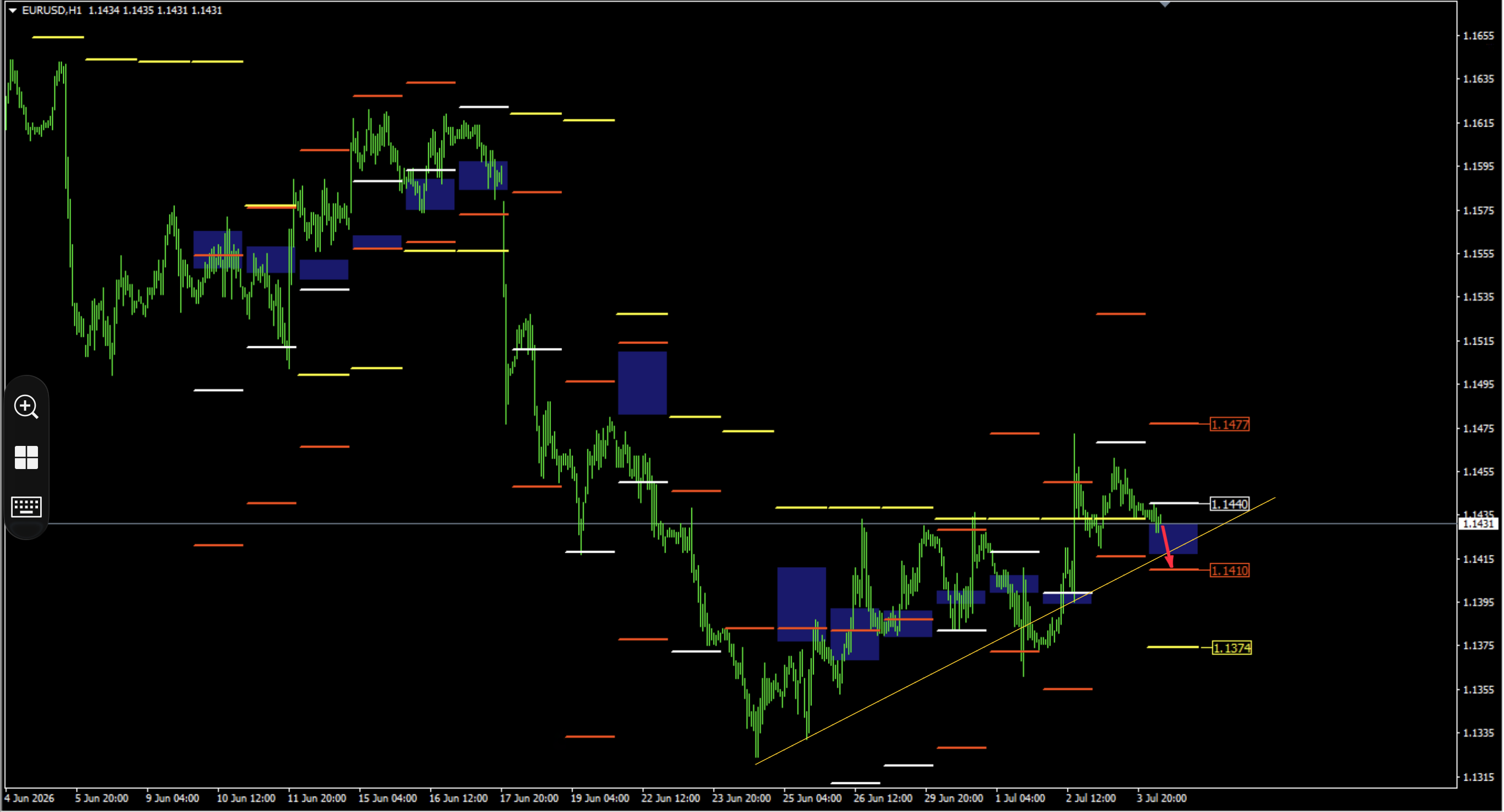The width and height of the screenshot is (1504, 812).
Task: Click the 29 Jun 20:00 time label
Action: pyautogui.click(x=954, y=798)
